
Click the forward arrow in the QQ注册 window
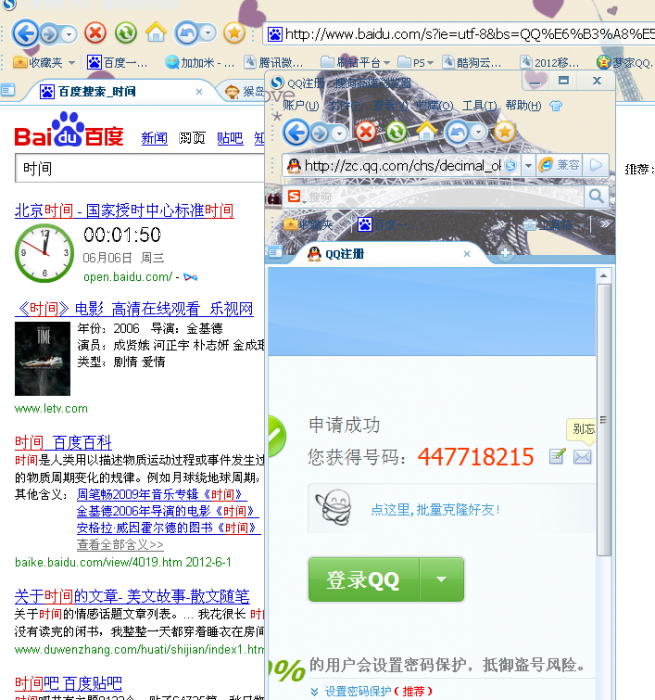coord(319,133)
